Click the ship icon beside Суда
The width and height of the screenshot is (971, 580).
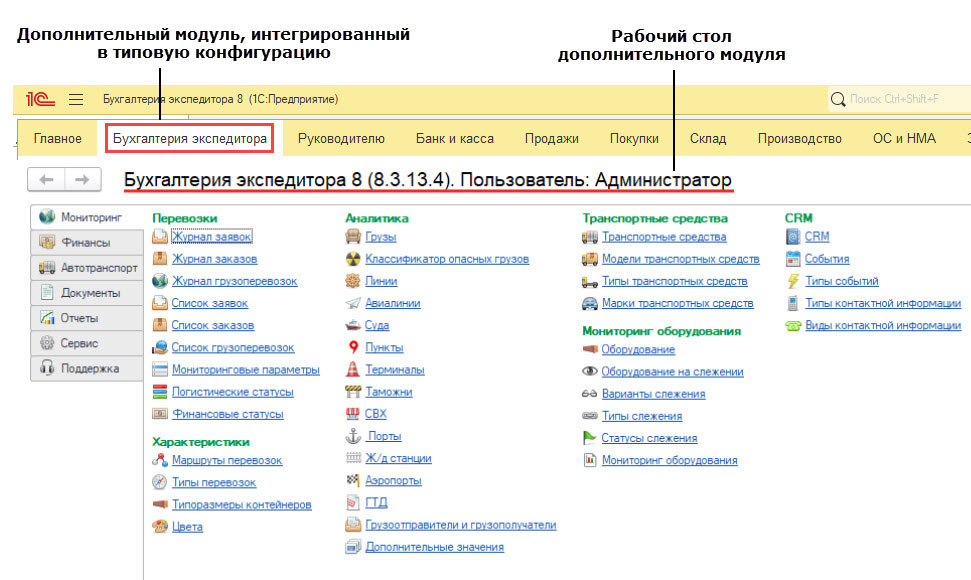[x=353, y=325]
